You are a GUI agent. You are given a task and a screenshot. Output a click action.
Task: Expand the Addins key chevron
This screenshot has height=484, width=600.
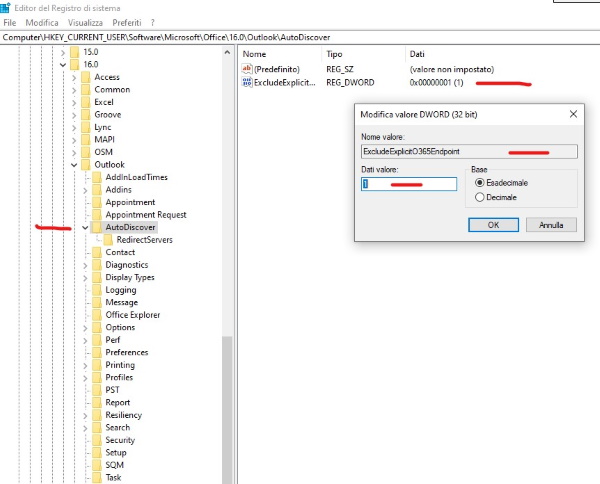(85, 190)
